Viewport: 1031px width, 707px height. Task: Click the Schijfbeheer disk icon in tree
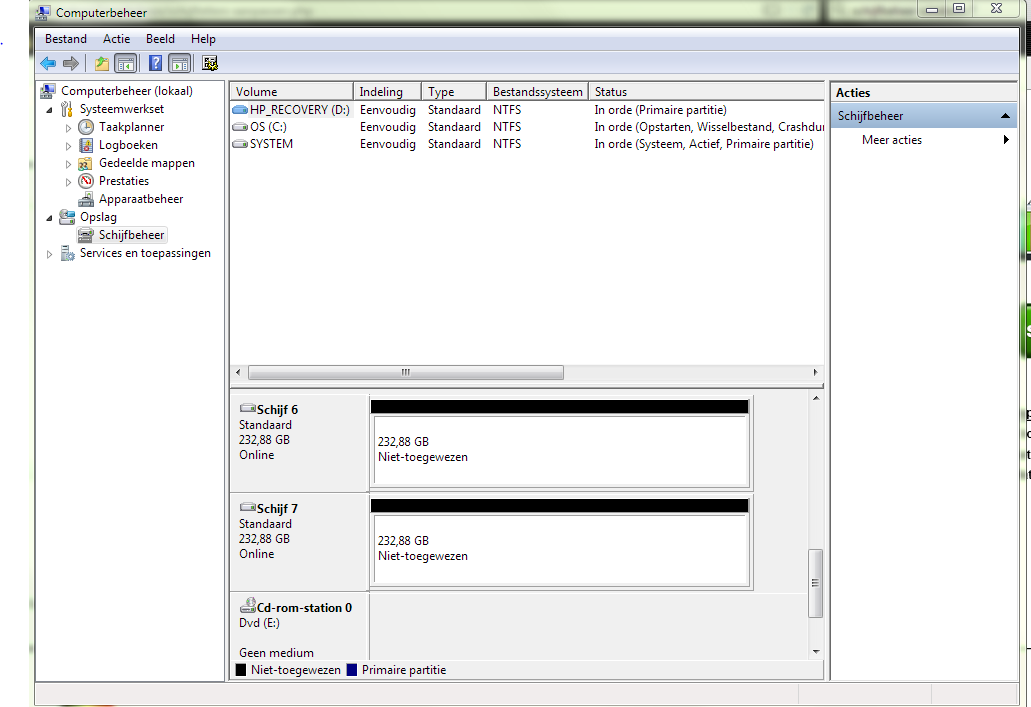(86, 235)
